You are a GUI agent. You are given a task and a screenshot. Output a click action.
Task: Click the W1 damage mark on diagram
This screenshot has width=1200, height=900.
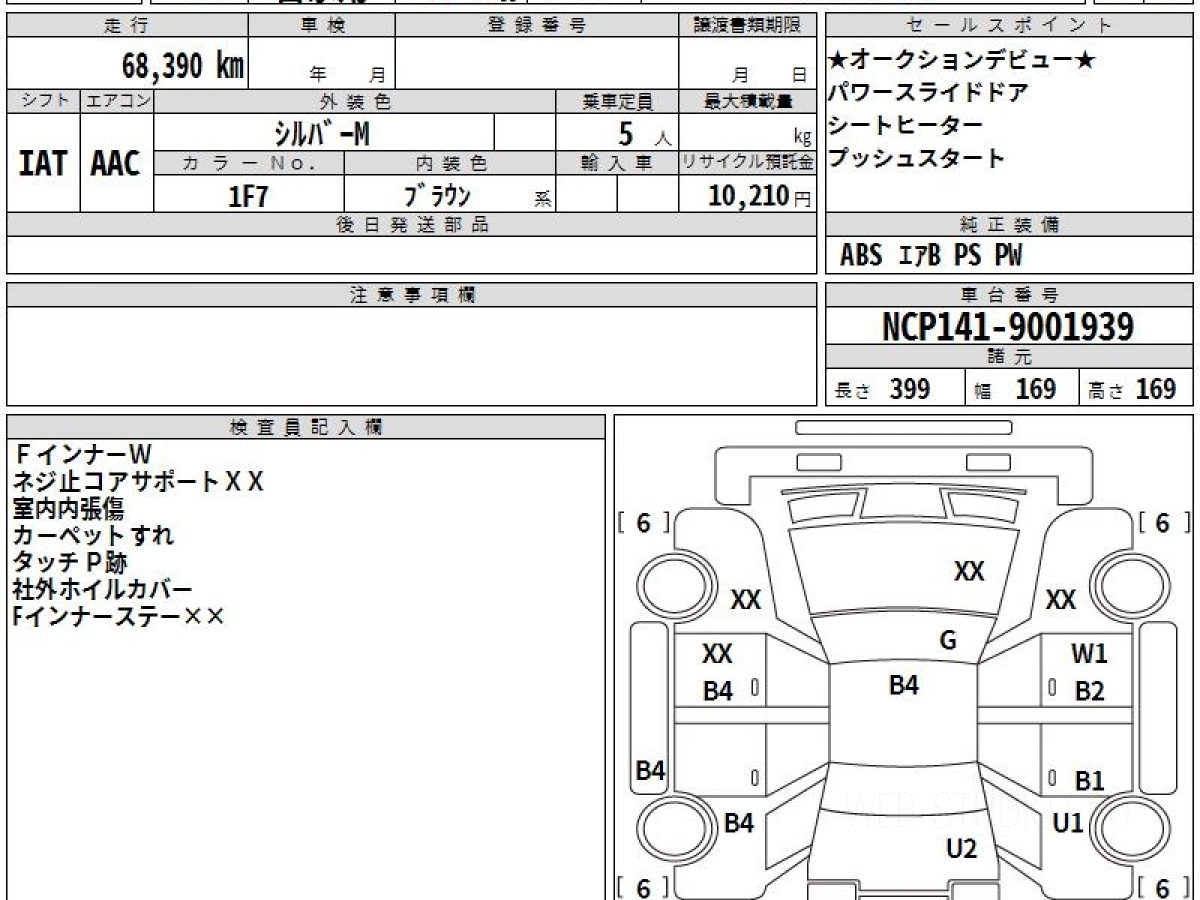(x=1089, y=655)
